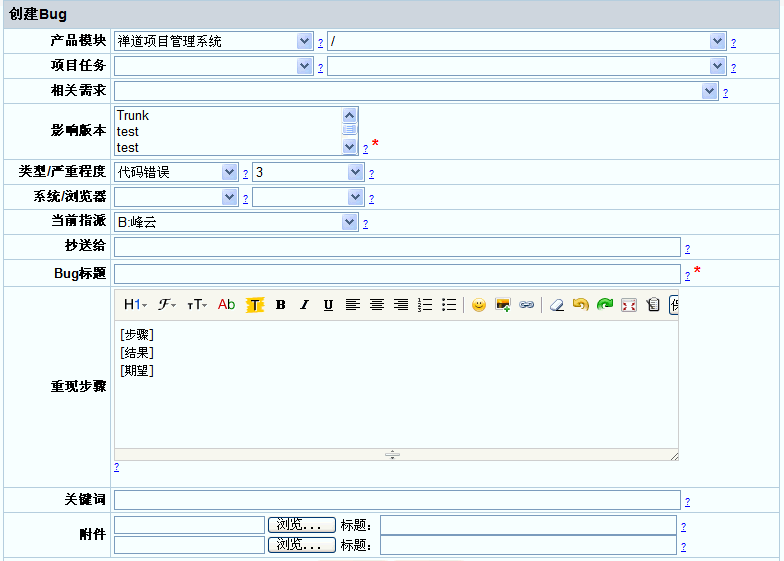Click the cut-off save button in toolbar
784x561 pixels.
[674, 304]
